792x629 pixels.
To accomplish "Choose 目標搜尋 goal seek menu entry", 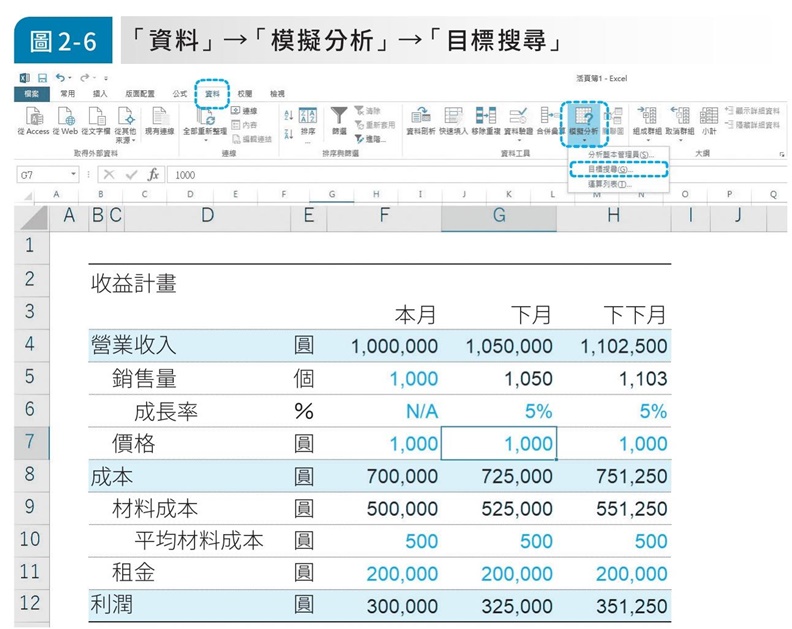I will pyautogui.click(x=618, y=169).
